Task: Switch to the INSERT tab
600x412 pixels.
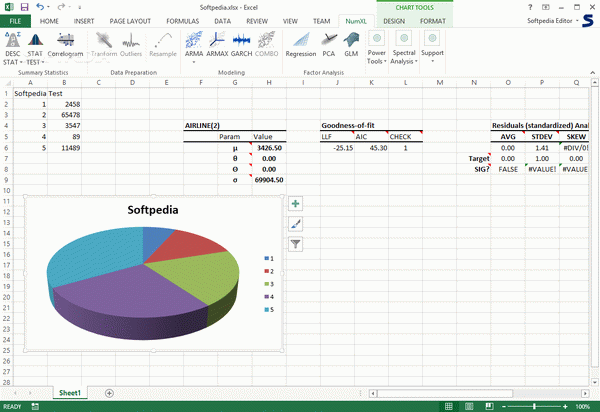Action: [84, 21]
